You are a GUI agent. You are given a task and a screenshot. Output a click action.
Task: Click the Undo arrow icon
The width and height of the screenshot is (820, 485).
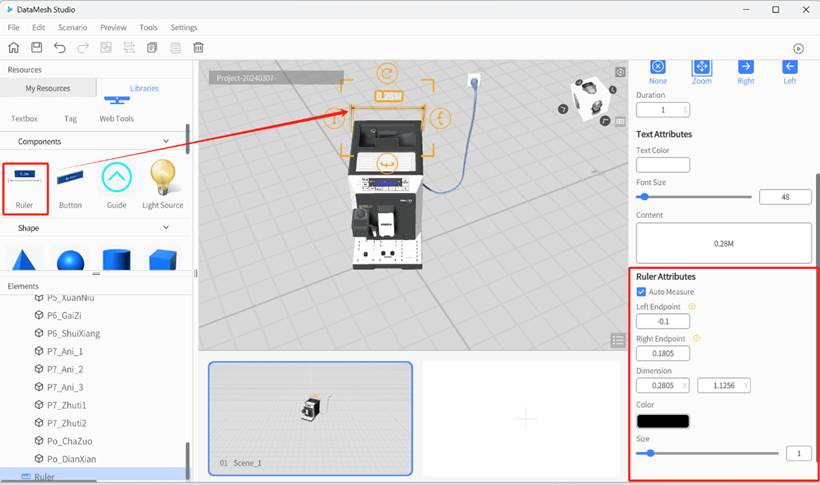(x=60, y=48)
